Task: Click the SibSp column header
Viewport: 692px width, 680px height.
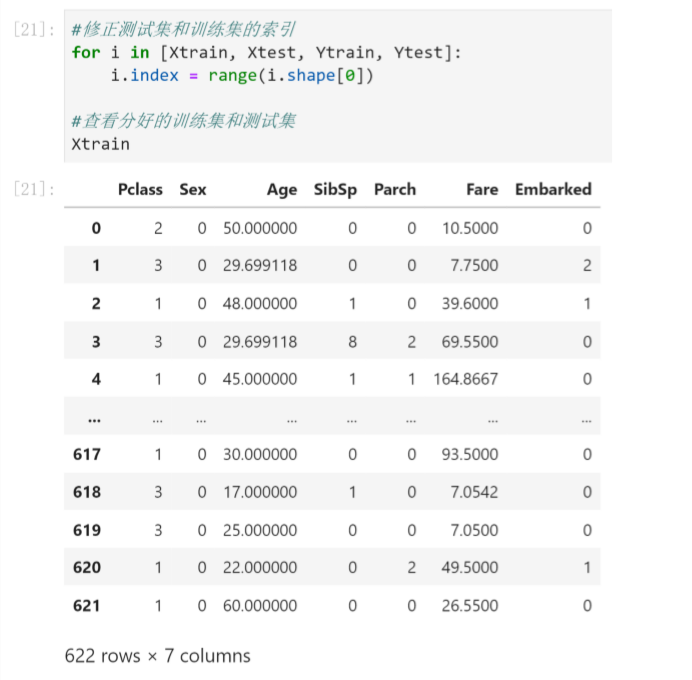Action: click(335, 190)
